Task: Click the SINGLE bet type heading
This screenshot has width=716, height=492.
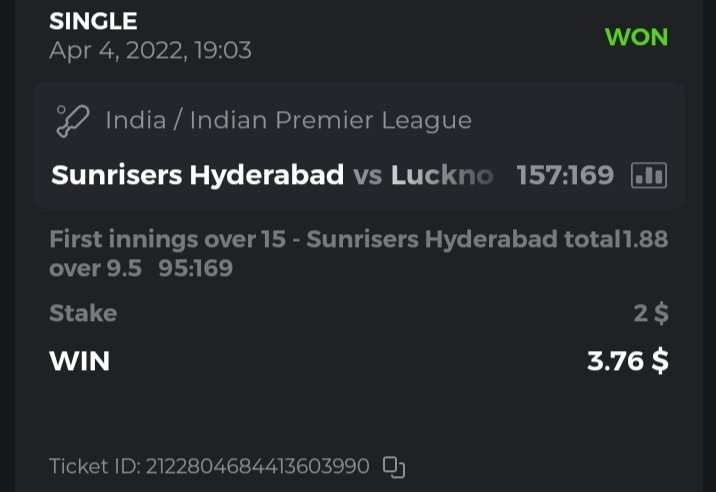Action: 93,21
